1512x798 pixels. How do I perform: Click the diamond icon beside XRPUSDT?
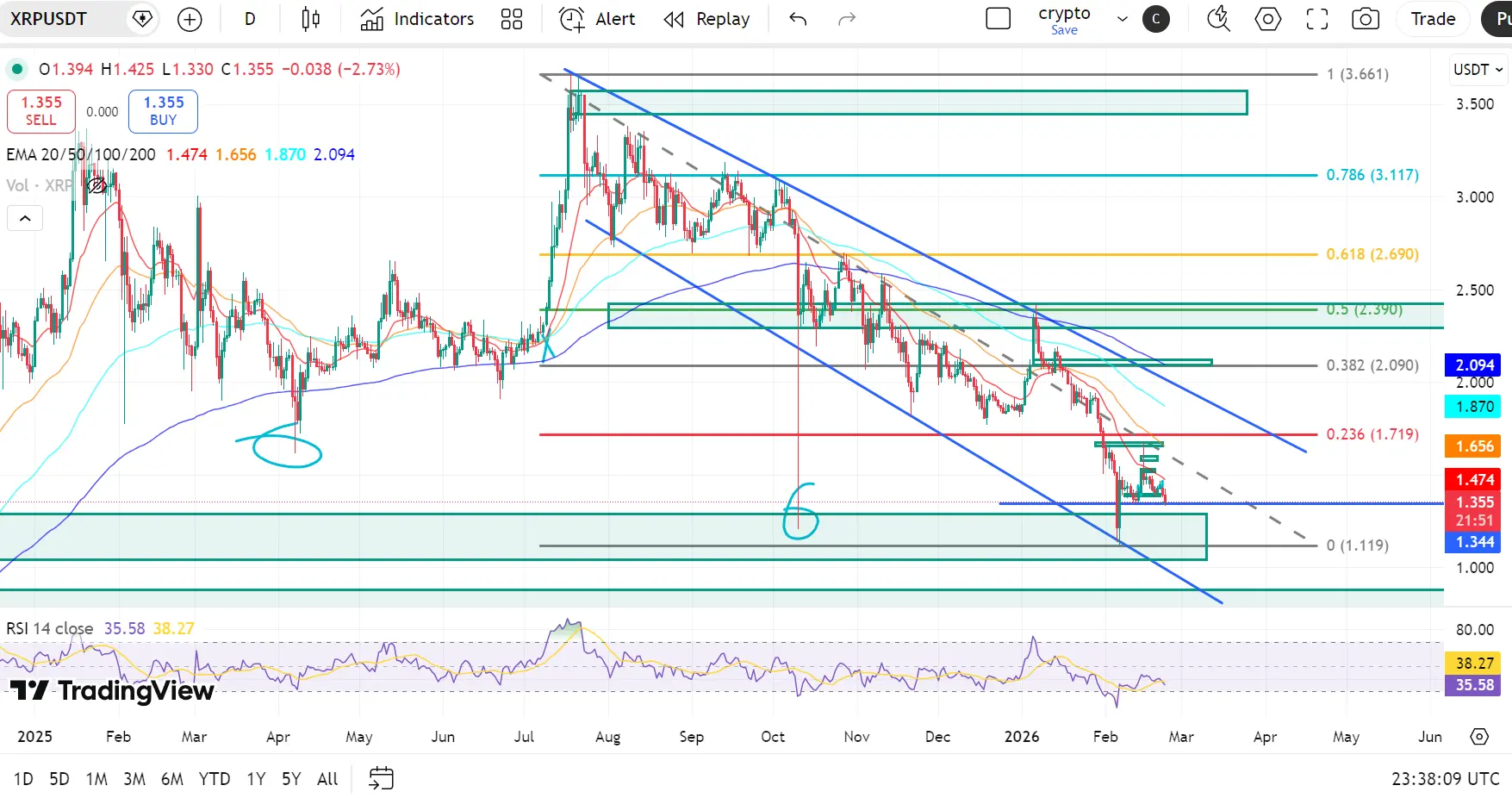(x=142, y=19)
